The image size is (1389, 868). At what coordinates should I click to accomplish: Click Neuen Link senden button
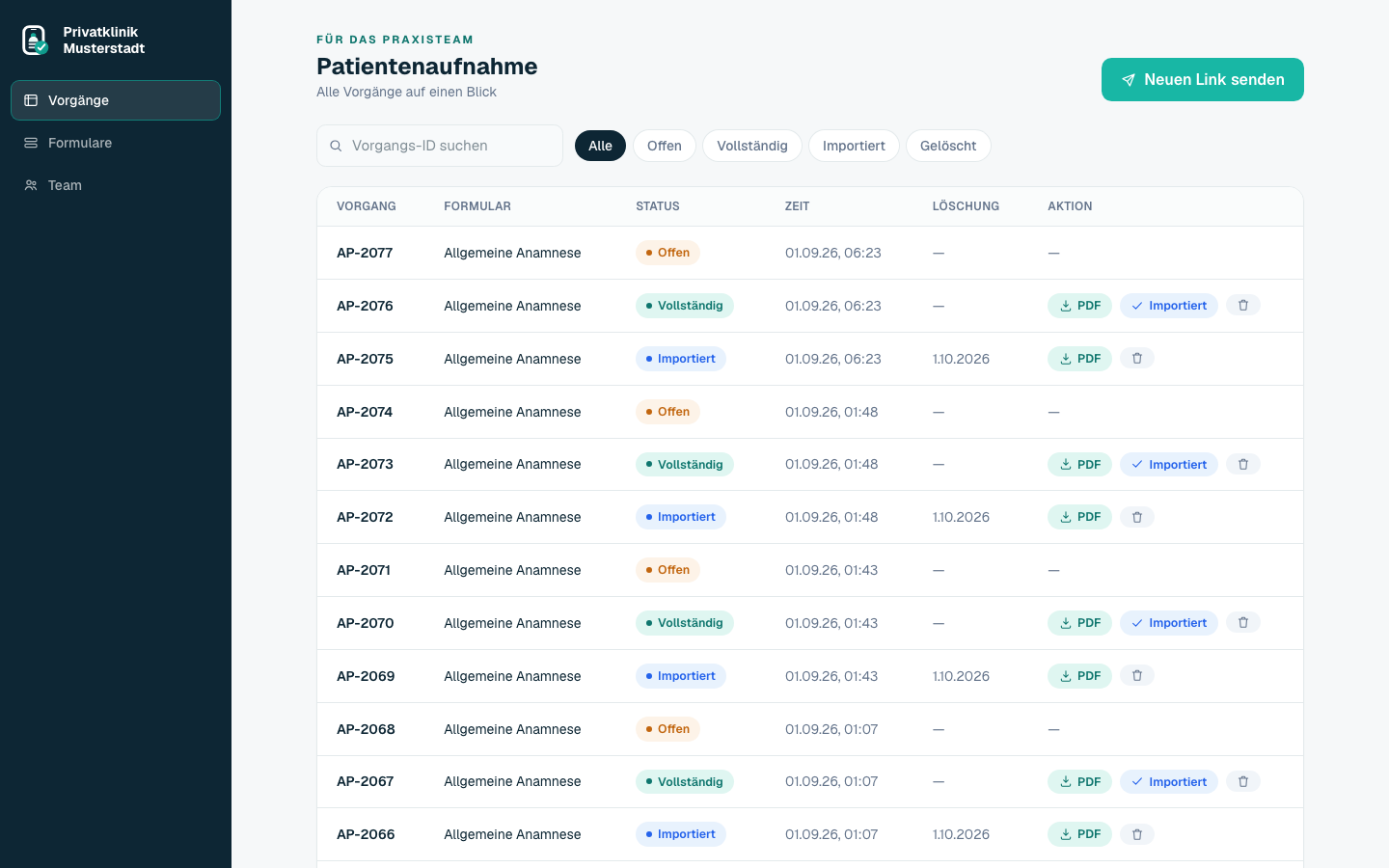click(1203, 79)
